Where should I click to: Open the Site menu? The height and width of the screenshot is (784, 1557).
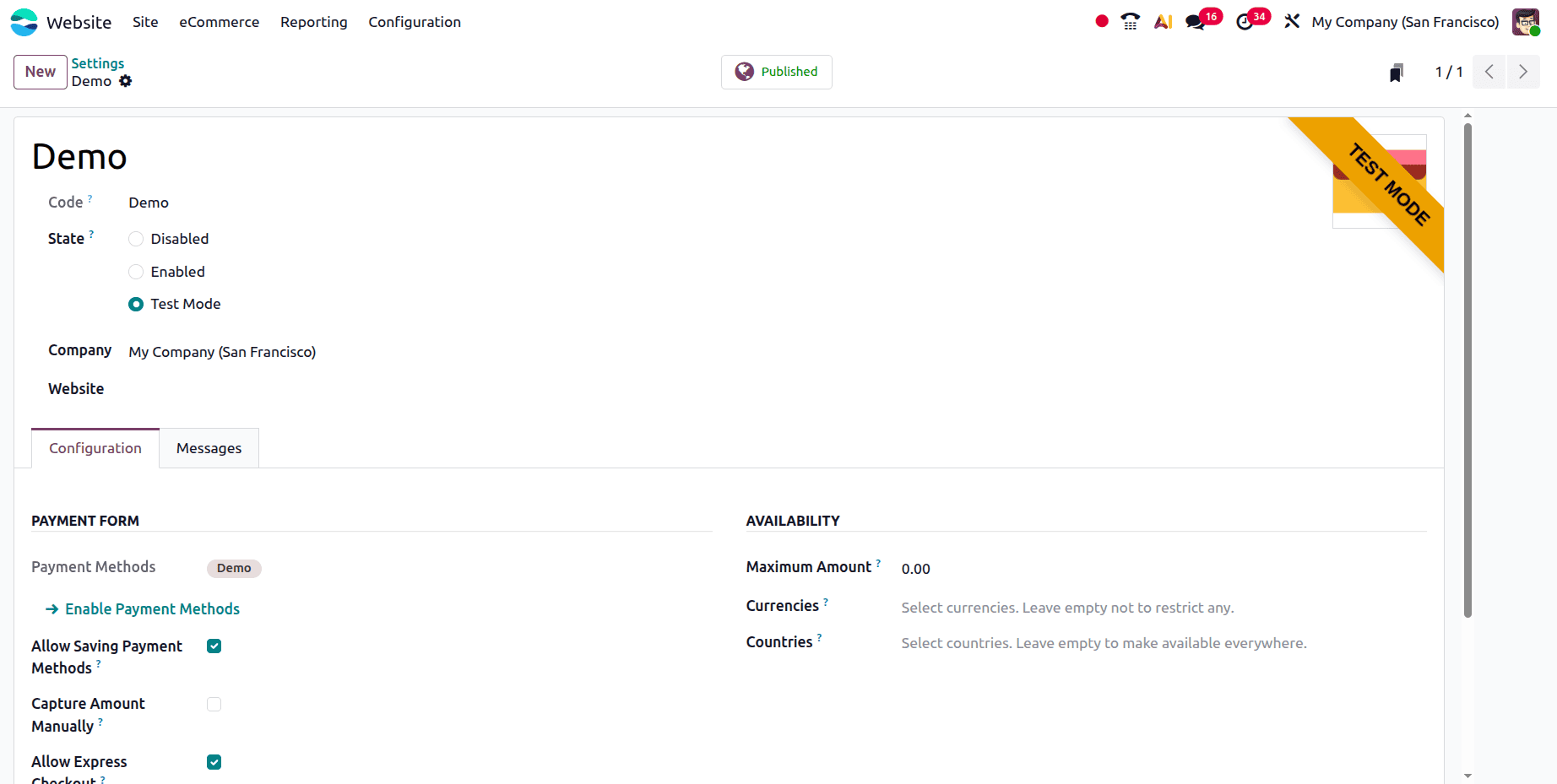[145, 22]
